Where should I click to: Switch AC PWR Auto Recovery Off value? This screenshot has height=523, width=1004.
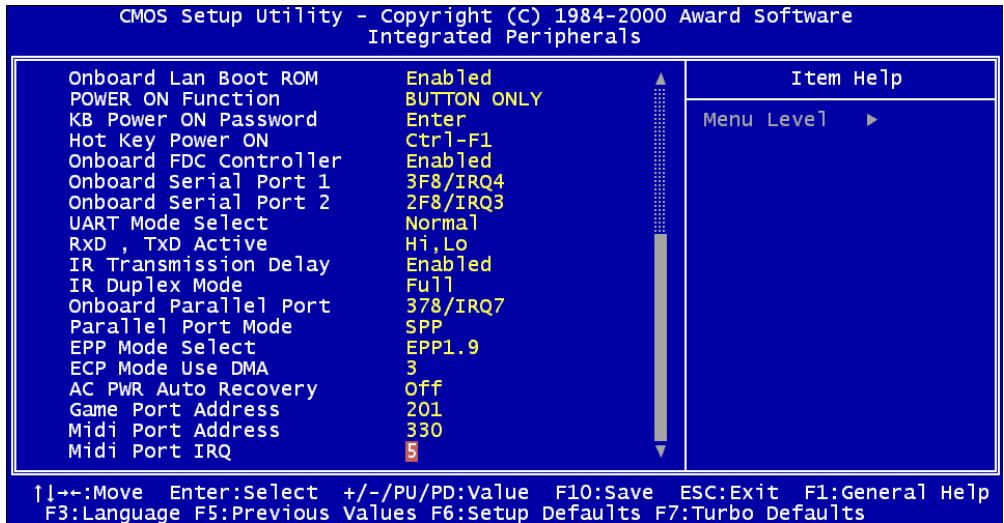click(424, 388)
